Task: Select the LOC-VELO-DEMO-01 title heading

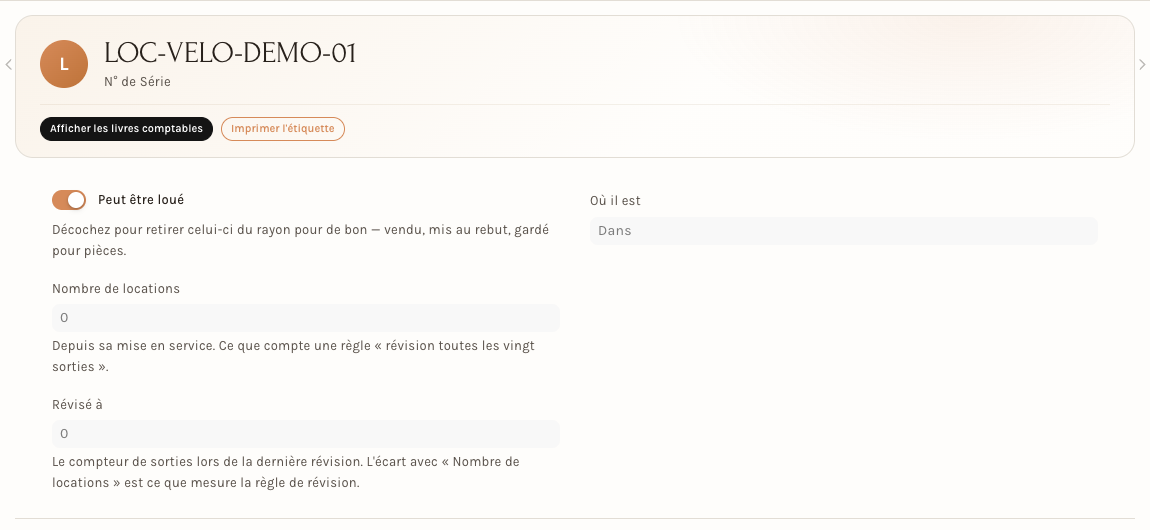Action: click(x=230, y=54)
